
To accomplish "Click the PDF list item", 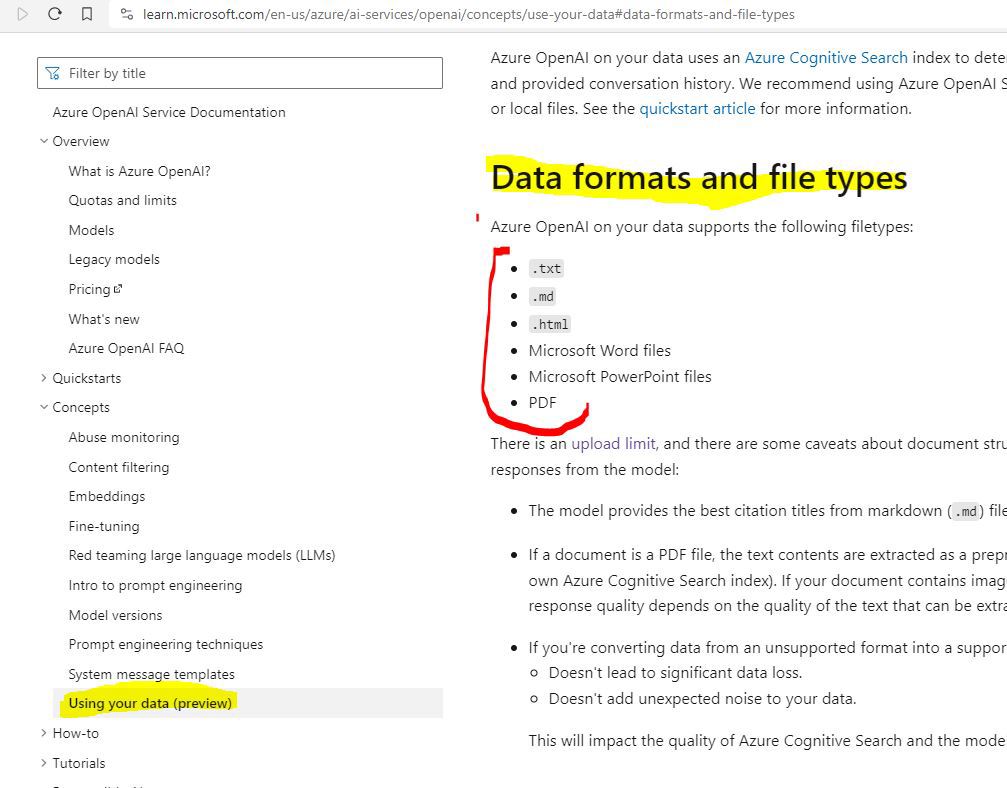I will click(x=543, y=403).
